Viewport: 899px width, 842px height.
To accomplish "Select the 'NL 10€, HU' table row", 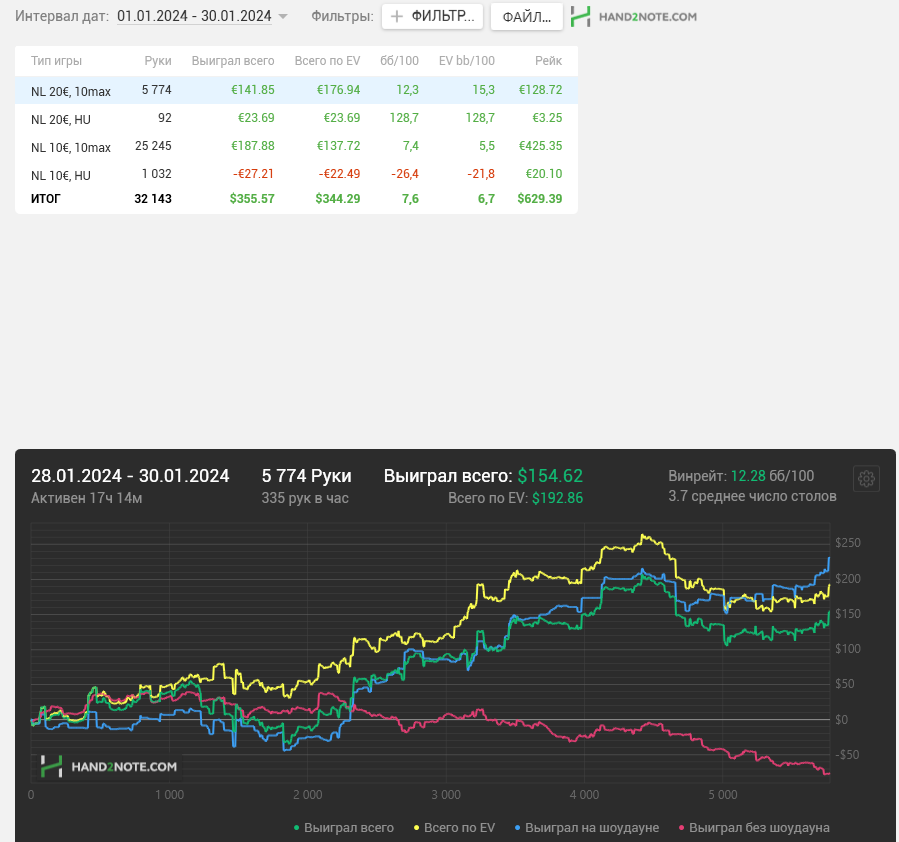I will click(x=296, y=174).
